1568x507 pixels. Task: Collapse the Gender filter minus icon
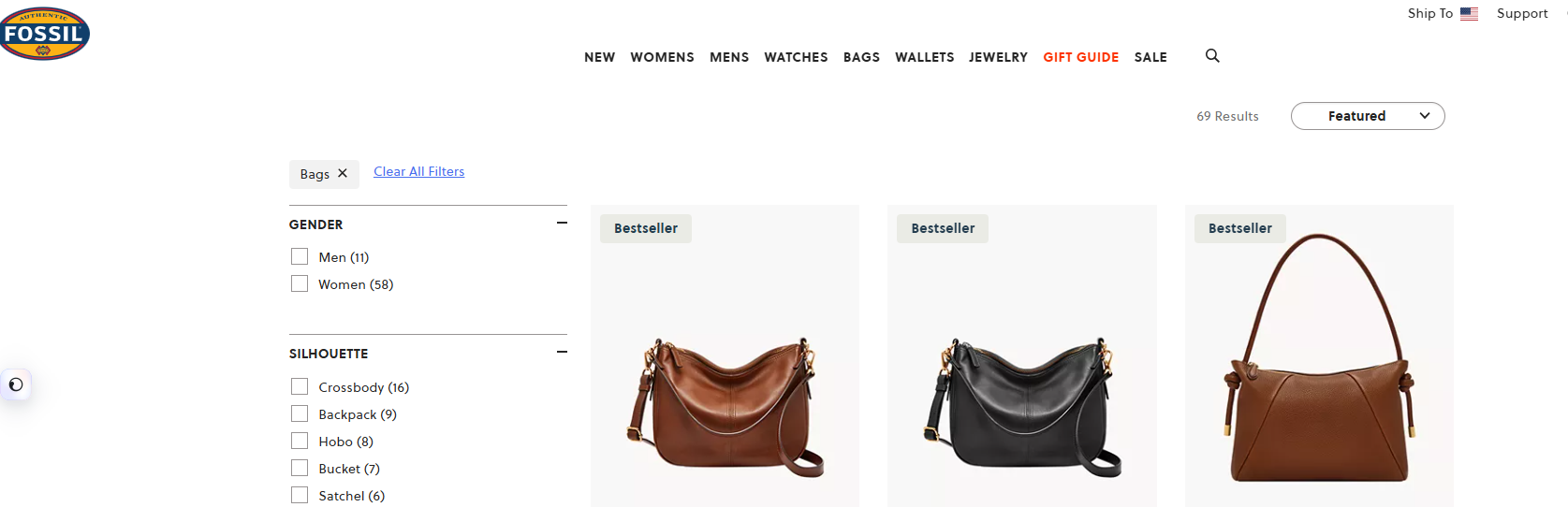(x=562, y=223)
